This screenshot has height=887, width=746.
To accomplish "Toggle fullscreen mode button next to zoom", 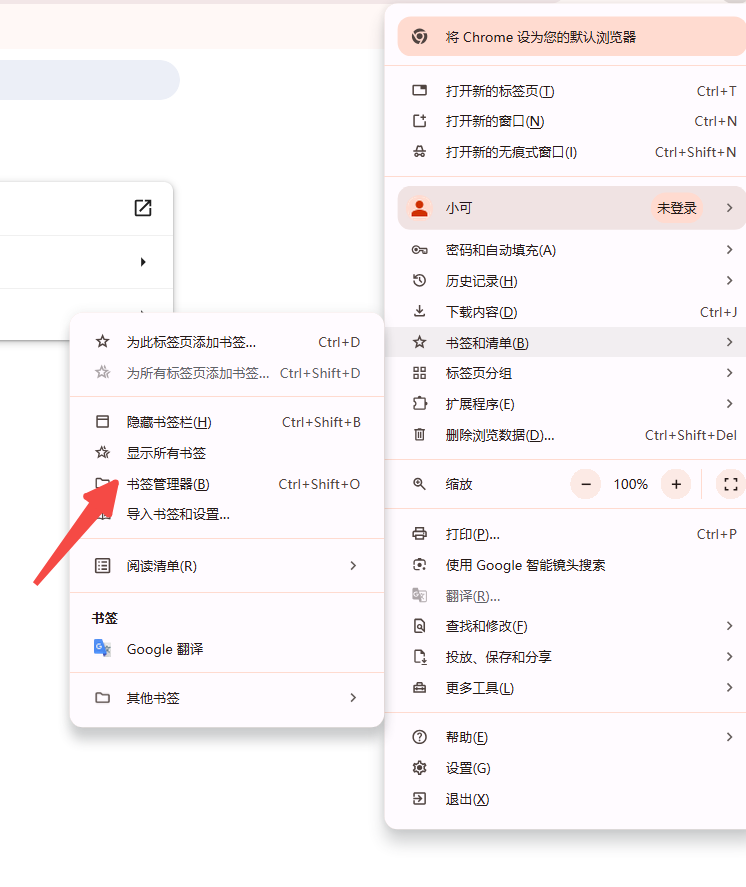I will (x=731, y=484).
